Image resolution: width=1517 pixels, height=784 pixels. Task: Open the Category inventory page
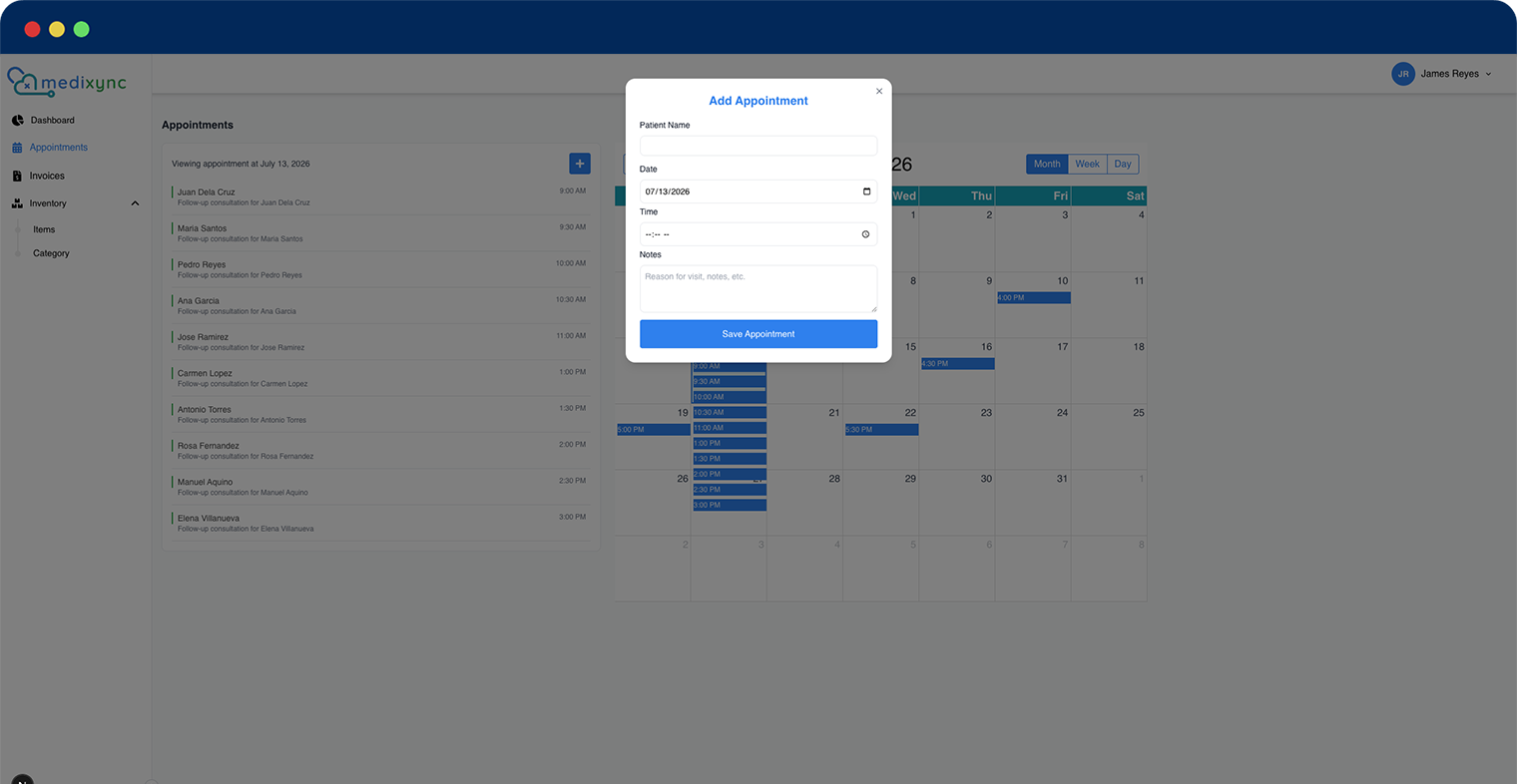tap(51, 253)
